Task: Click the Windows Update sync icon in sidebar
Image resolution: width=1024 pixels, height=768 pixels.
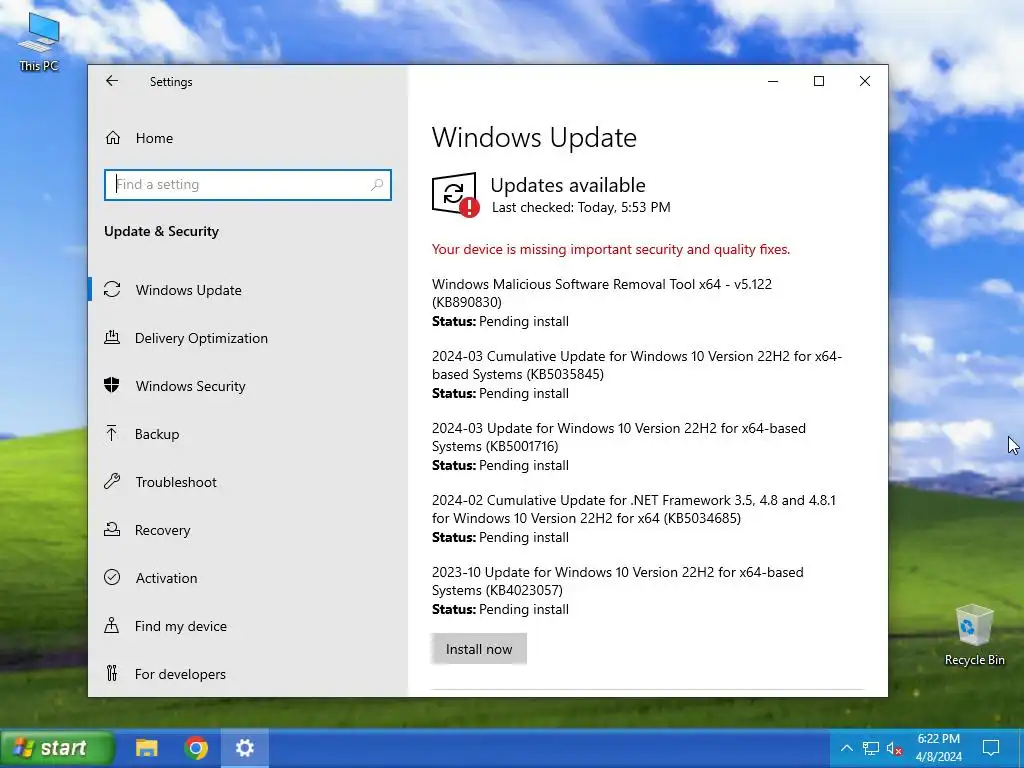Action: [x=112, y=289]
